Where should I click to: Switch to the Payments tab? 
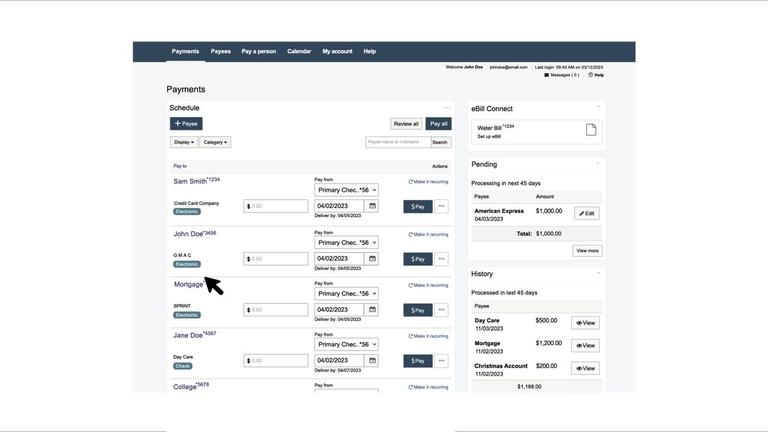[x=185, y=51]
